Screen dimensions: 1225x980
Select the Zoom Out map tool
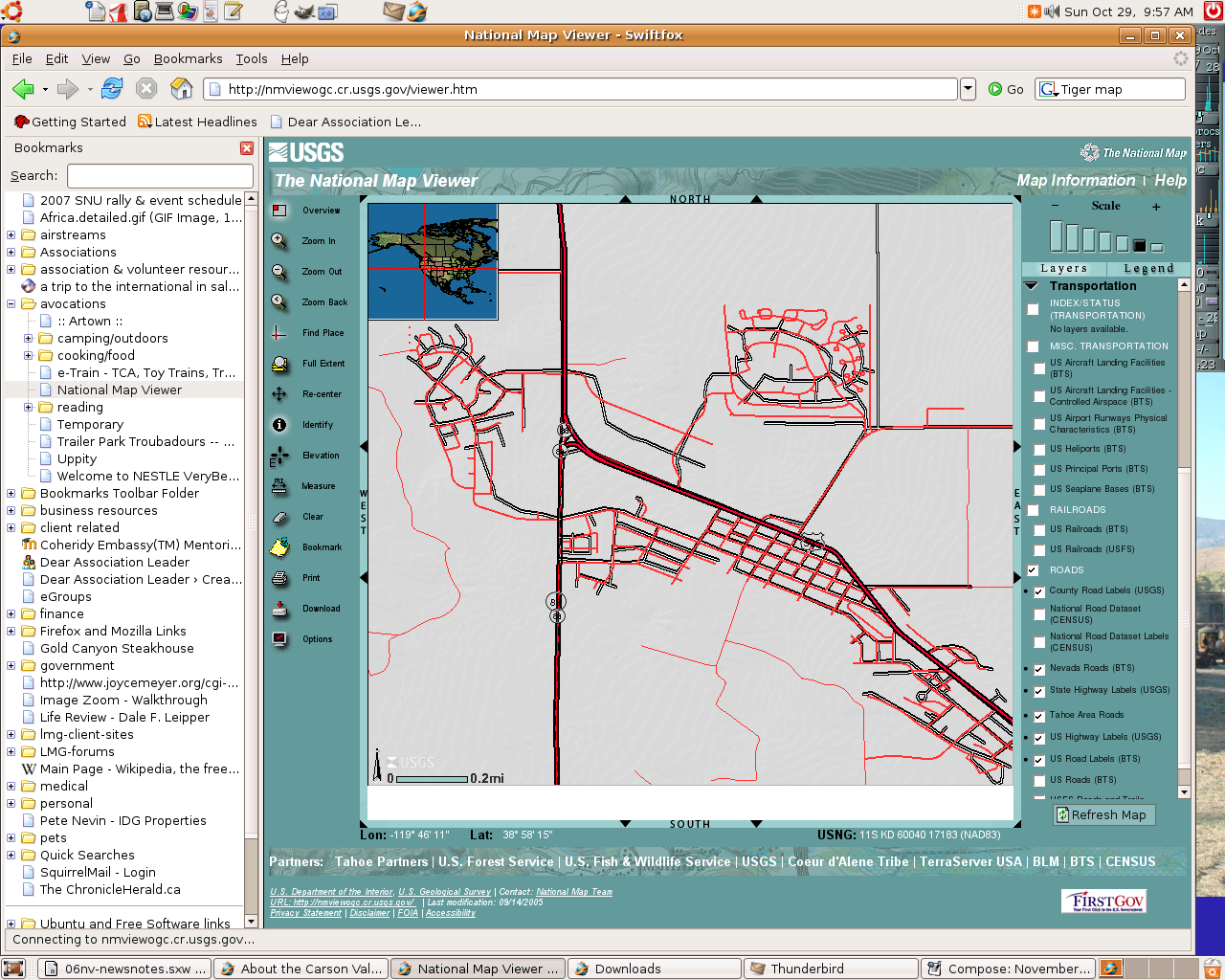[279, 272]
